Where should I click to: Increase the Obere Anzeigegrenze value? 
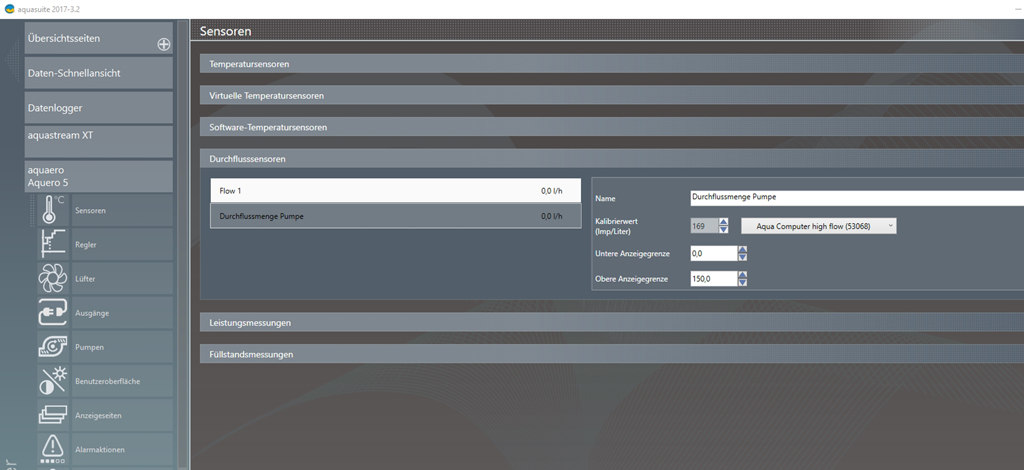tap(742, 275)
